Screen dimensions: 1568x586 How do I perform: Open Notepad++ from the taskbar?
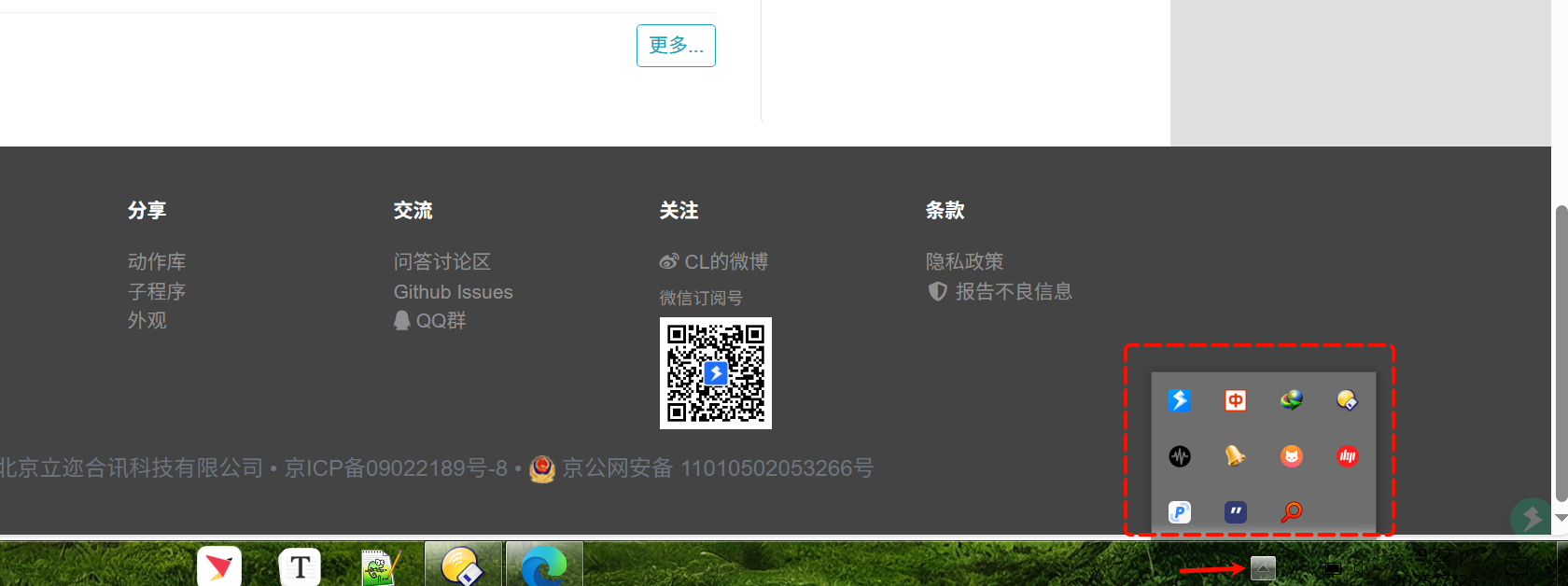(381, 566)
